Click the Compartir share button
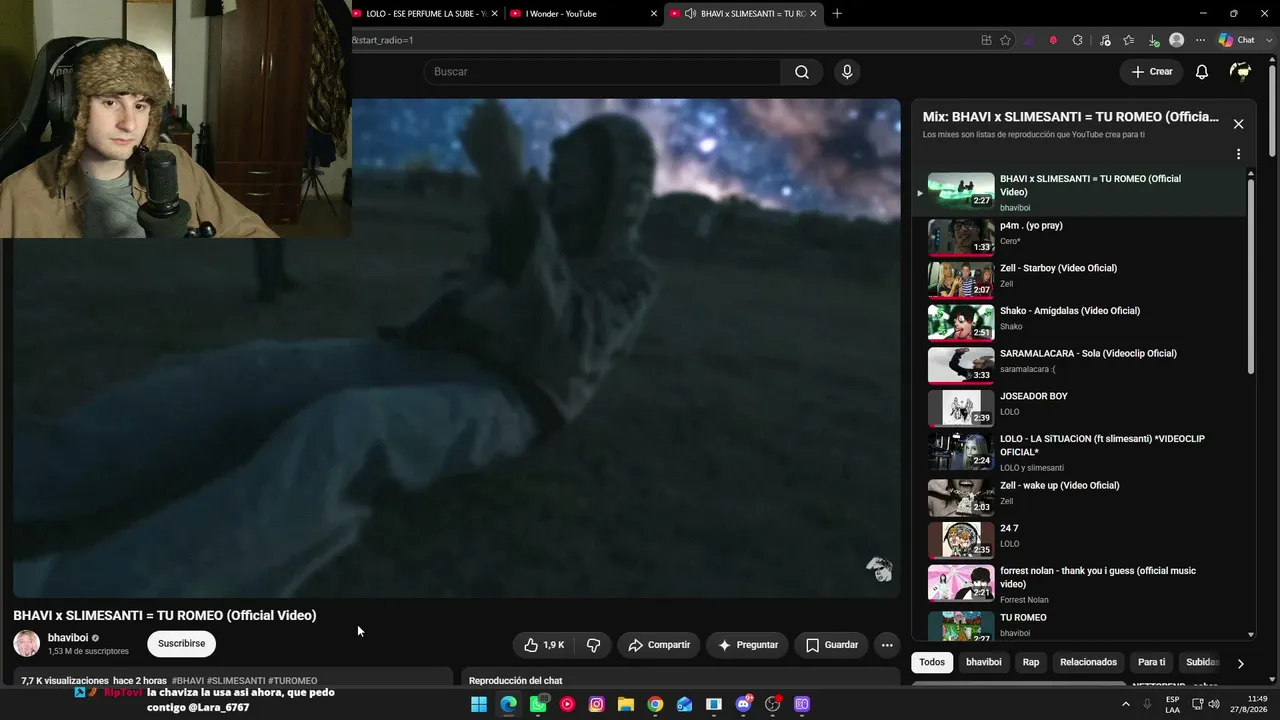The height and width of the screenshot is (720, 1280). [x=658, y=645]
